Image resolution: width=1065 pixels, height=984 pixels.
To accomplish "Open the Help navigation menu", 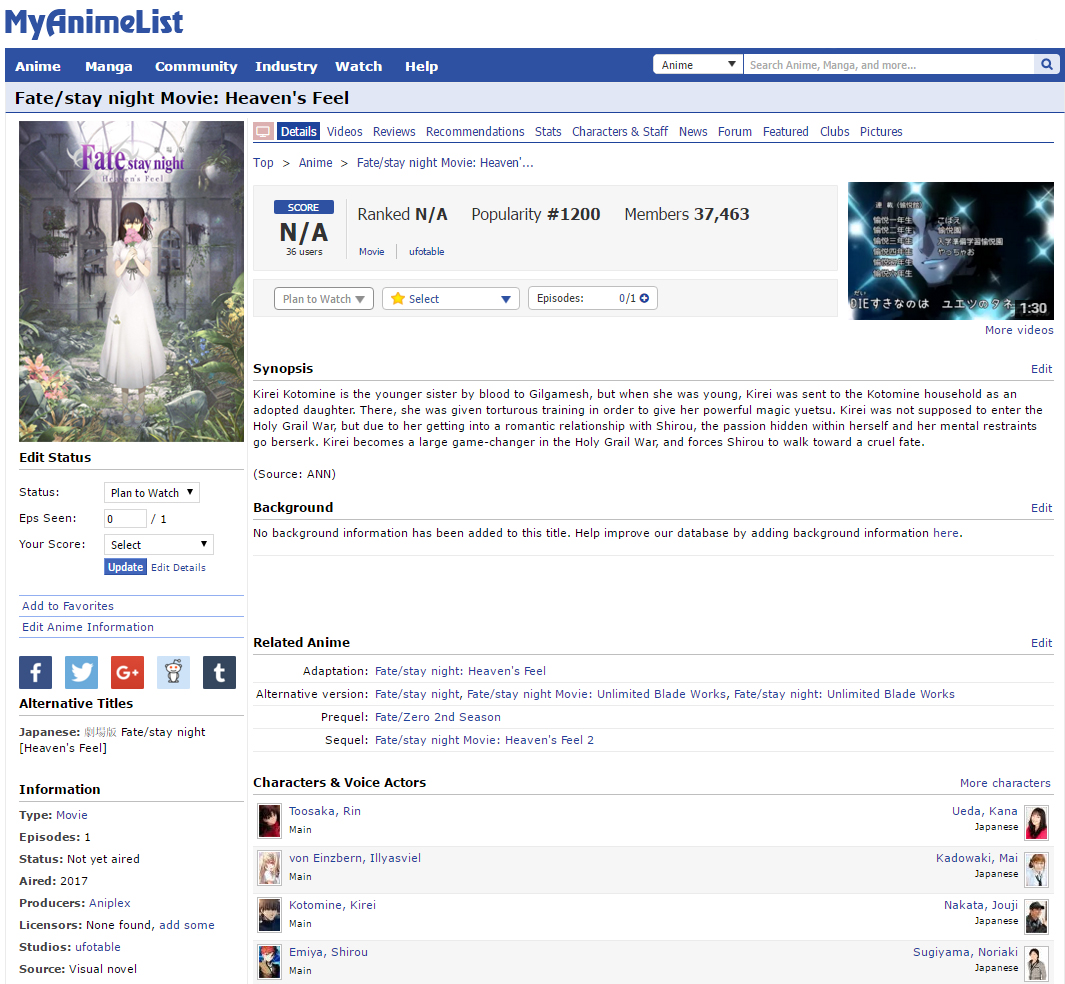I will (x=422, y=67).
